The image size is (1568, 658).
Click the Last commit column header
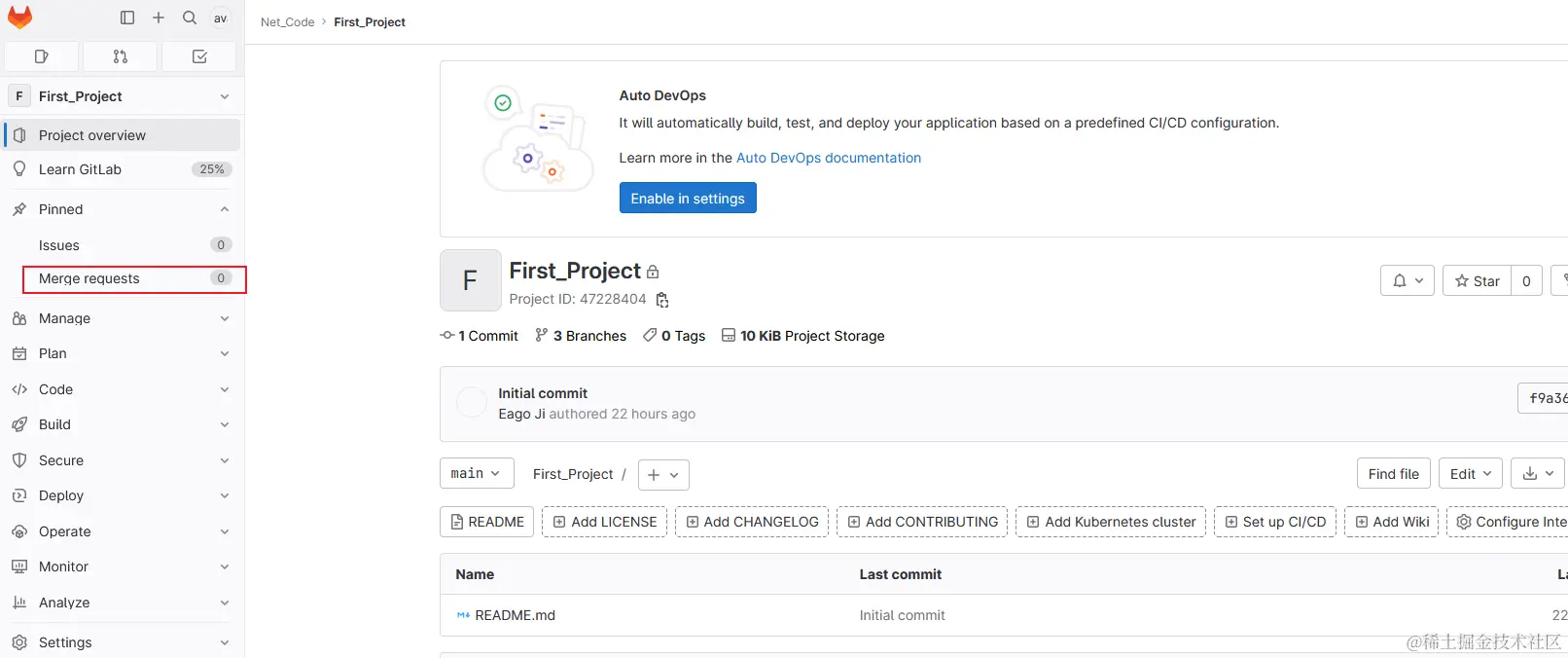coord(901,574)
